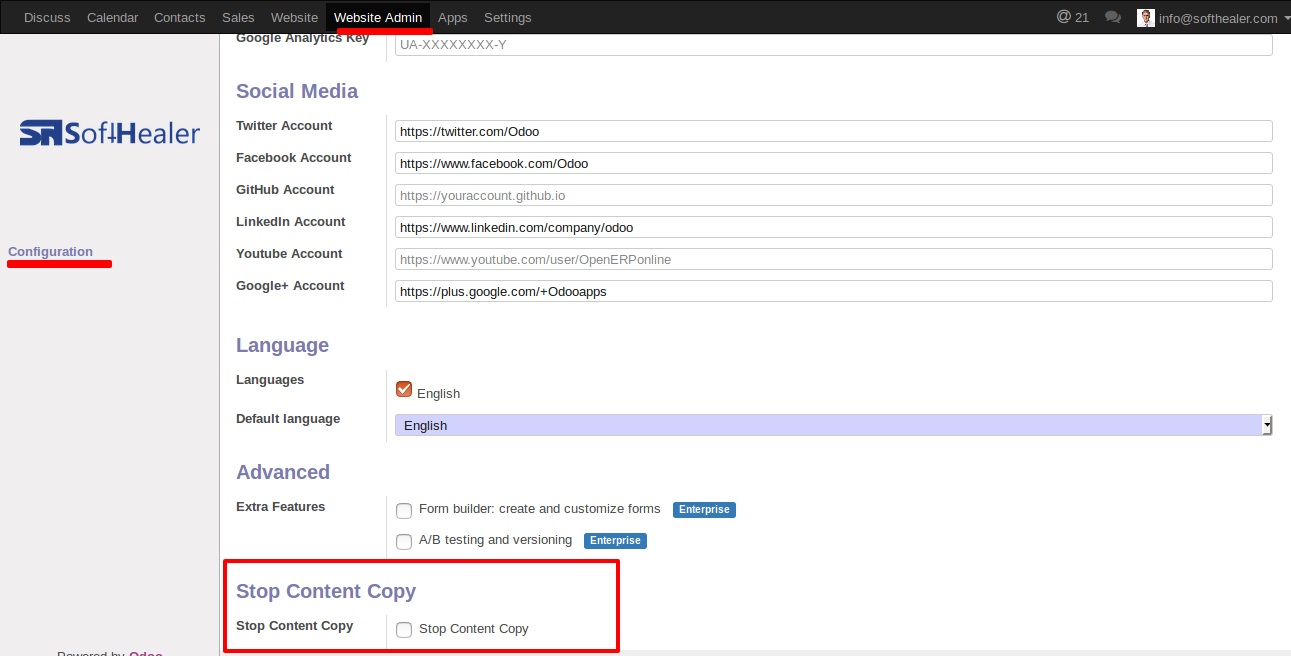Viewport: 1291px width, 656px height.
Task: Edit the Google+ Account field
Action: [834, 291]
